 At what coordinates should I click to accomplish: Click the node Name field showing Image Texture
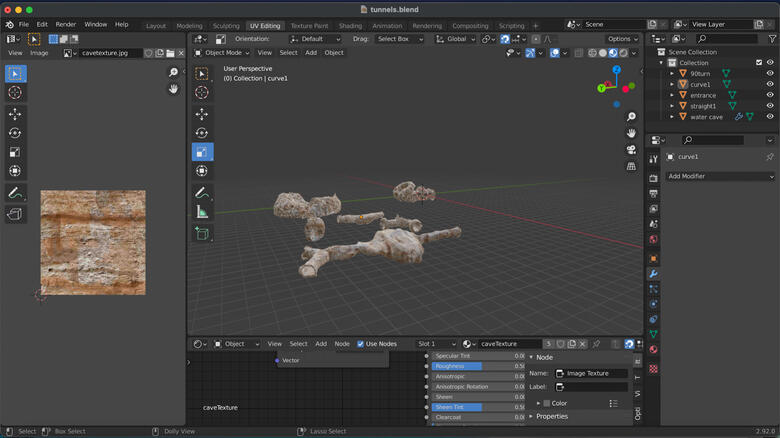[x=591, y=373]
